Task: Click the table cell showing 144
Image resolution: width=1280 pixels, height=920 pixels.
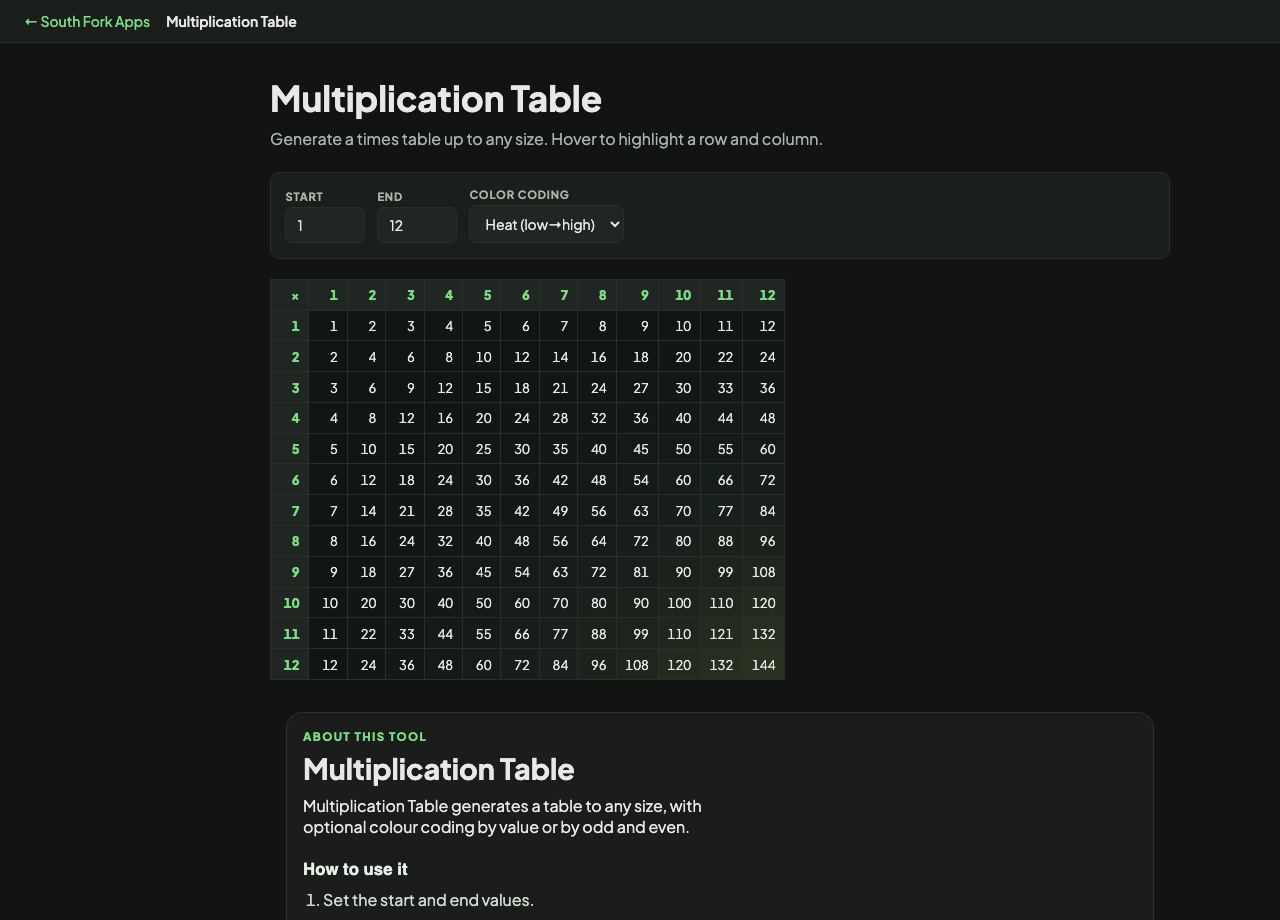Action: click(764, 665)
